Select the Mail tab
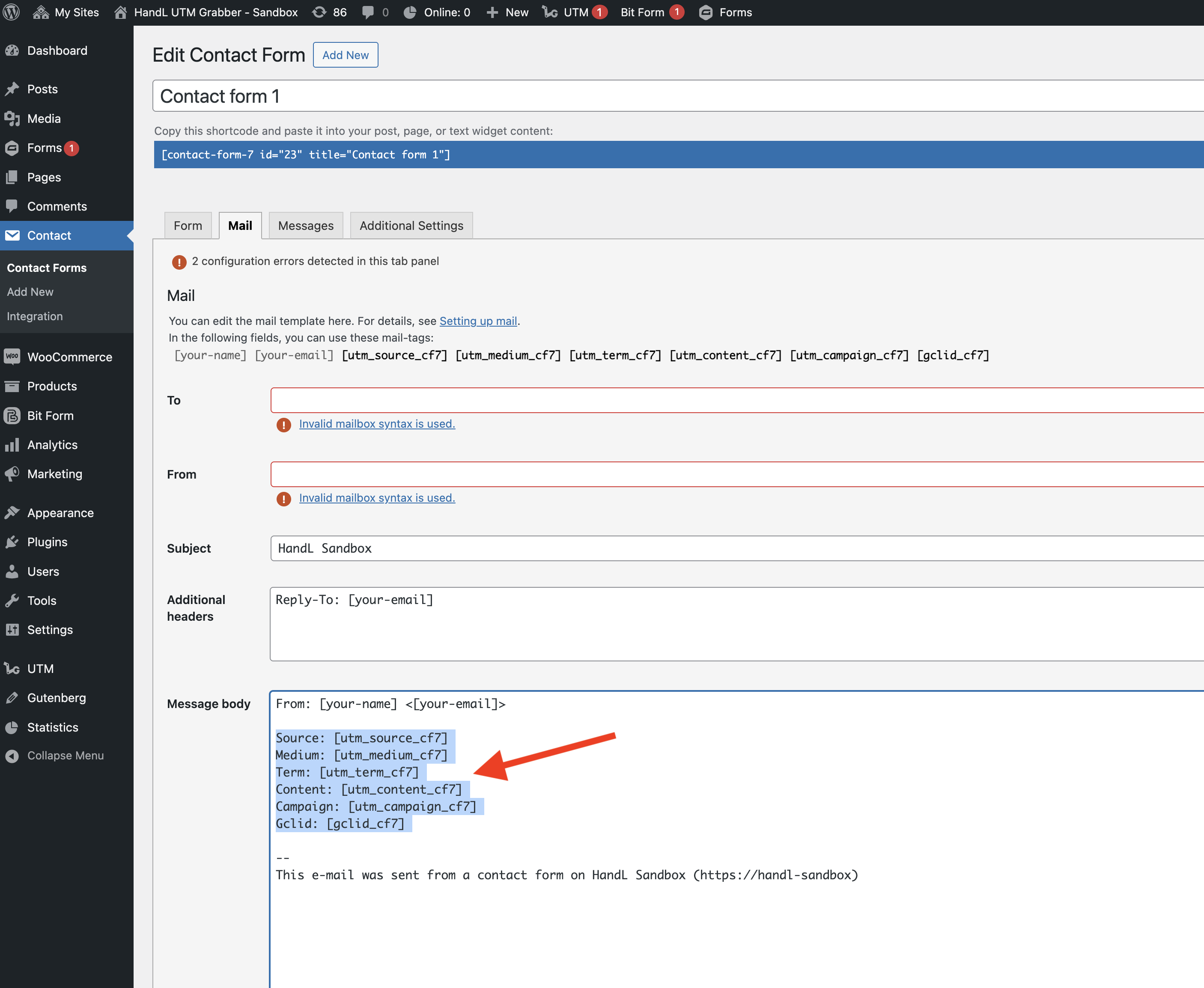The width and height of the screenshot is (1204, 988). [240, 225]
